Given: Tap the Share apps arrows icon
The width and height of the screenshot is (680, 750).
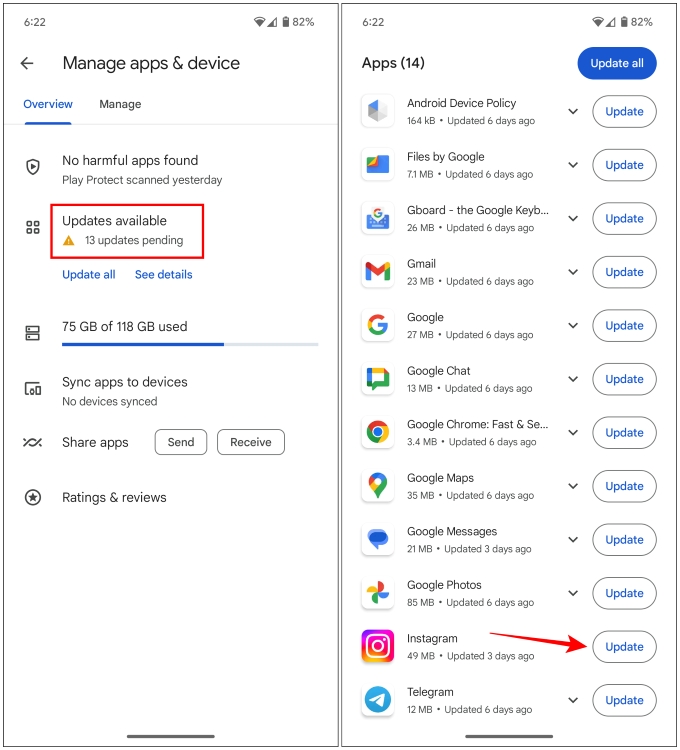Looking at the screenshot, I should click(33, 442).
